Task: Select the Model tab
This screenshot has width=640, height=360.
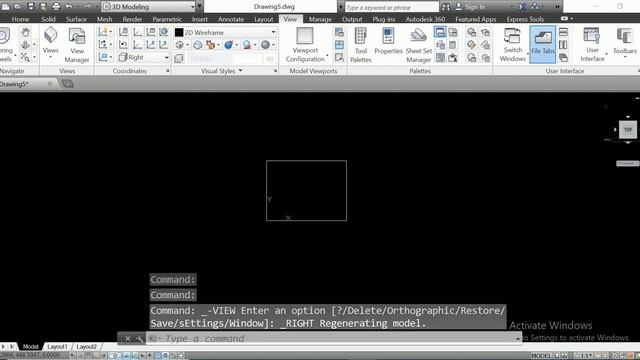Action: pyautogui.click(x=30, y=347)
